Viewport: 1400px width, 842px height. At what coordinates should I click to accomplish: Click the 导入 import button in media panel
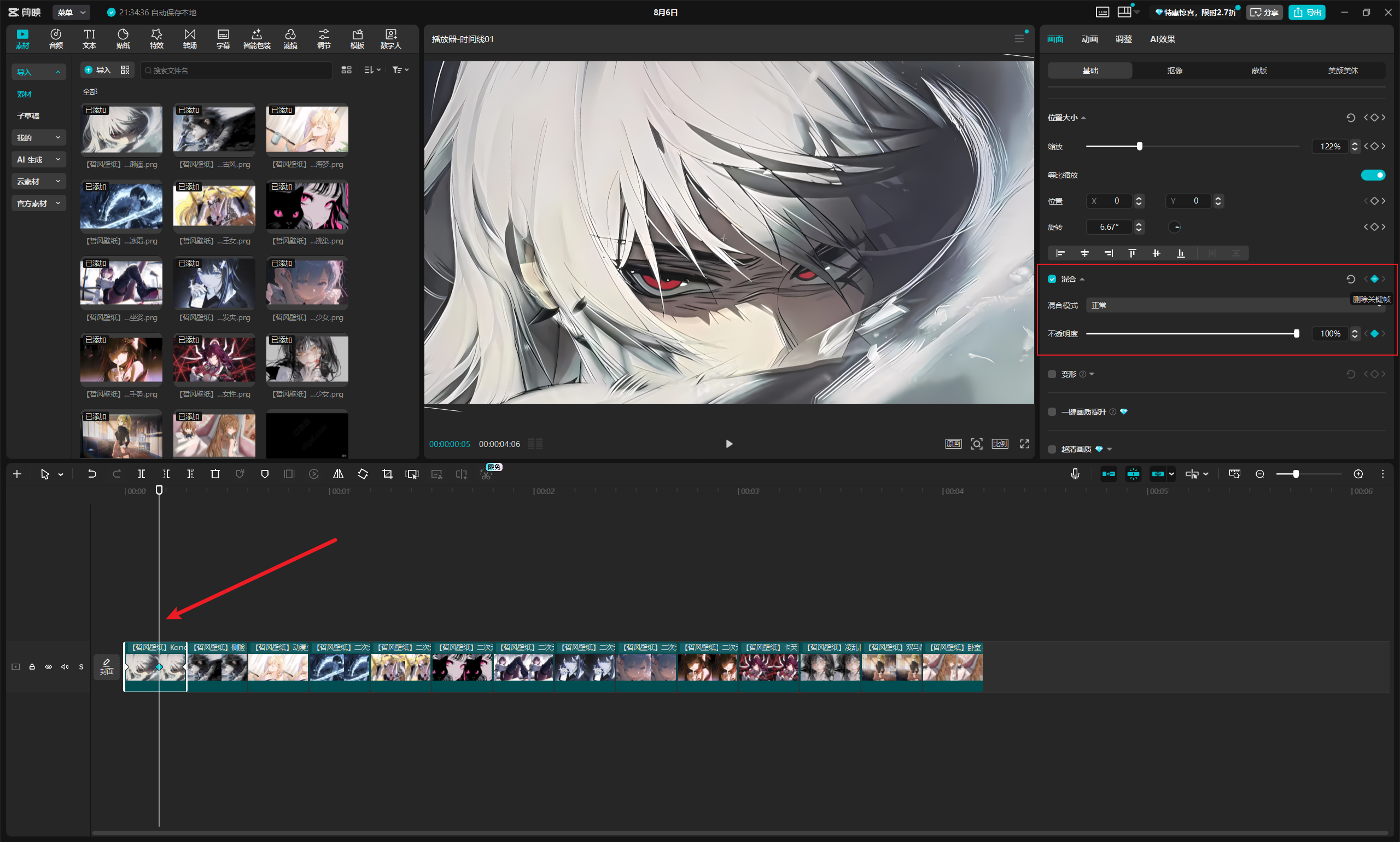click(x=97, y=70)
